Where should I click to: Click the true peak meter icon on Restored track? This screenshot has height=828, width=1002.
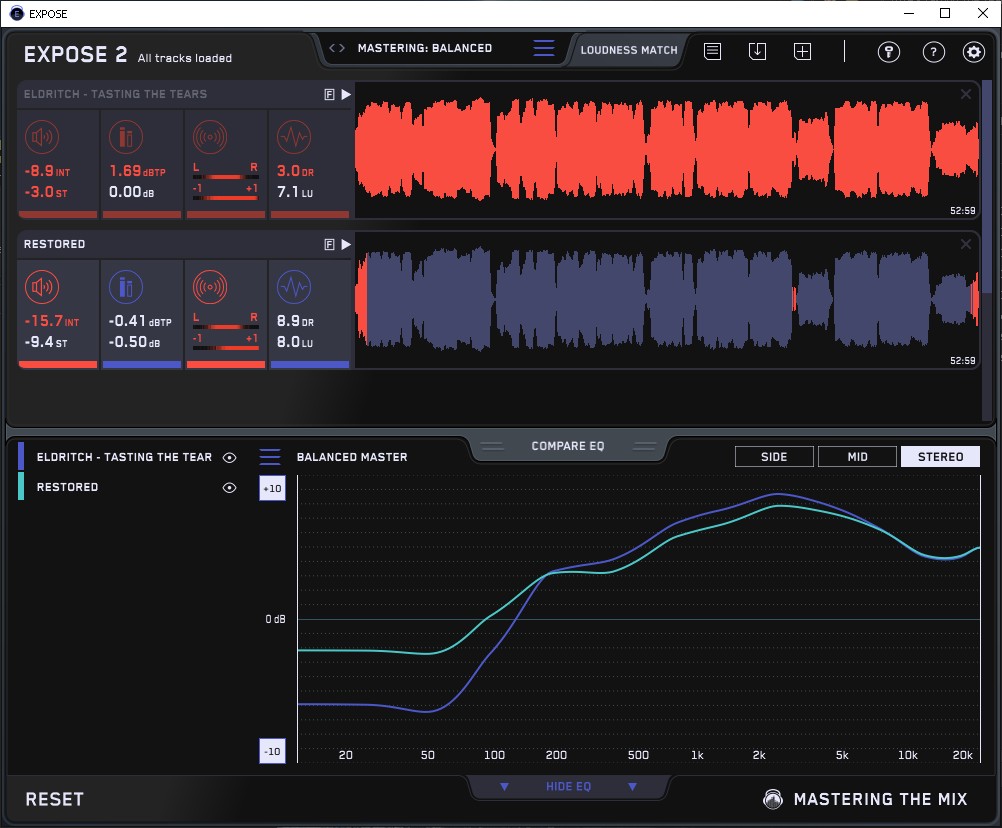coord(125,288)
